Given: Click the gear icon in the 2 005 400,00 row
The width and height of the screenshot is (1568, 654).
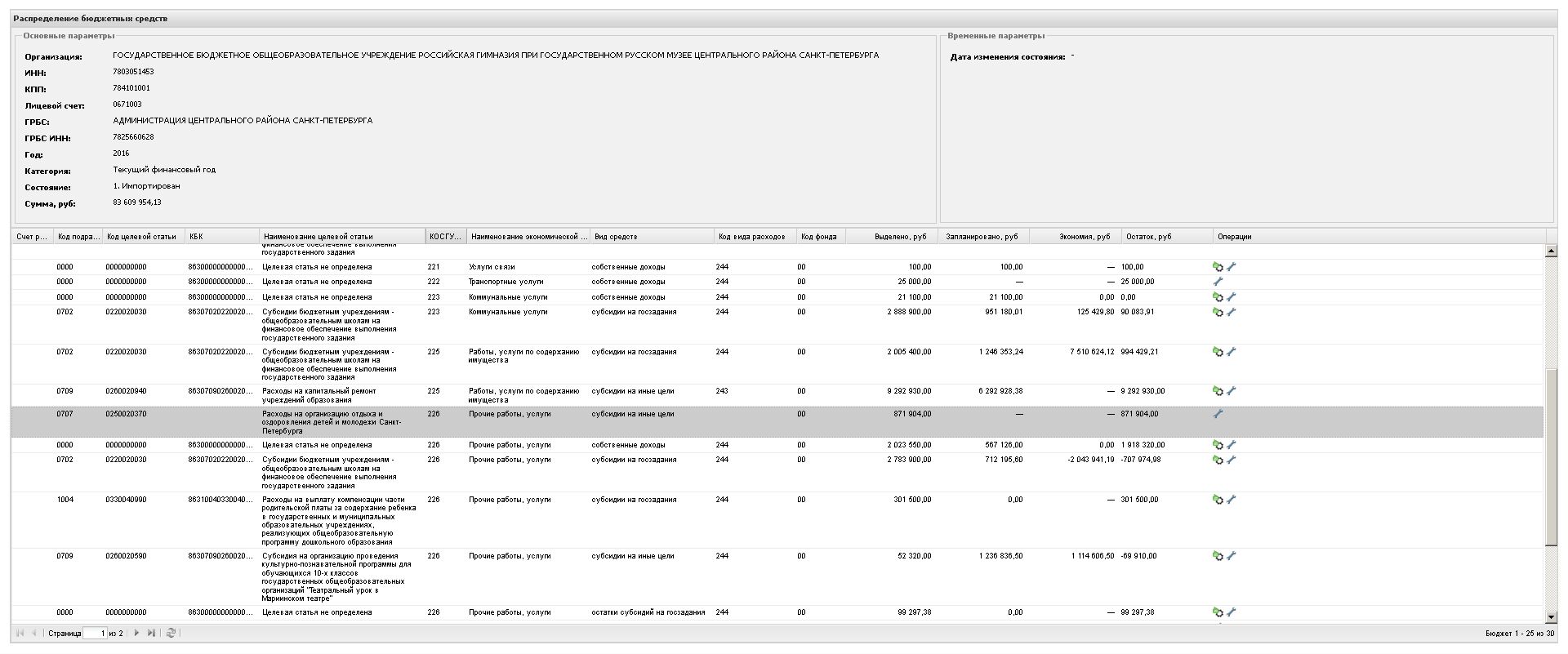Looking at the screenshot, I should (1218, 352).
